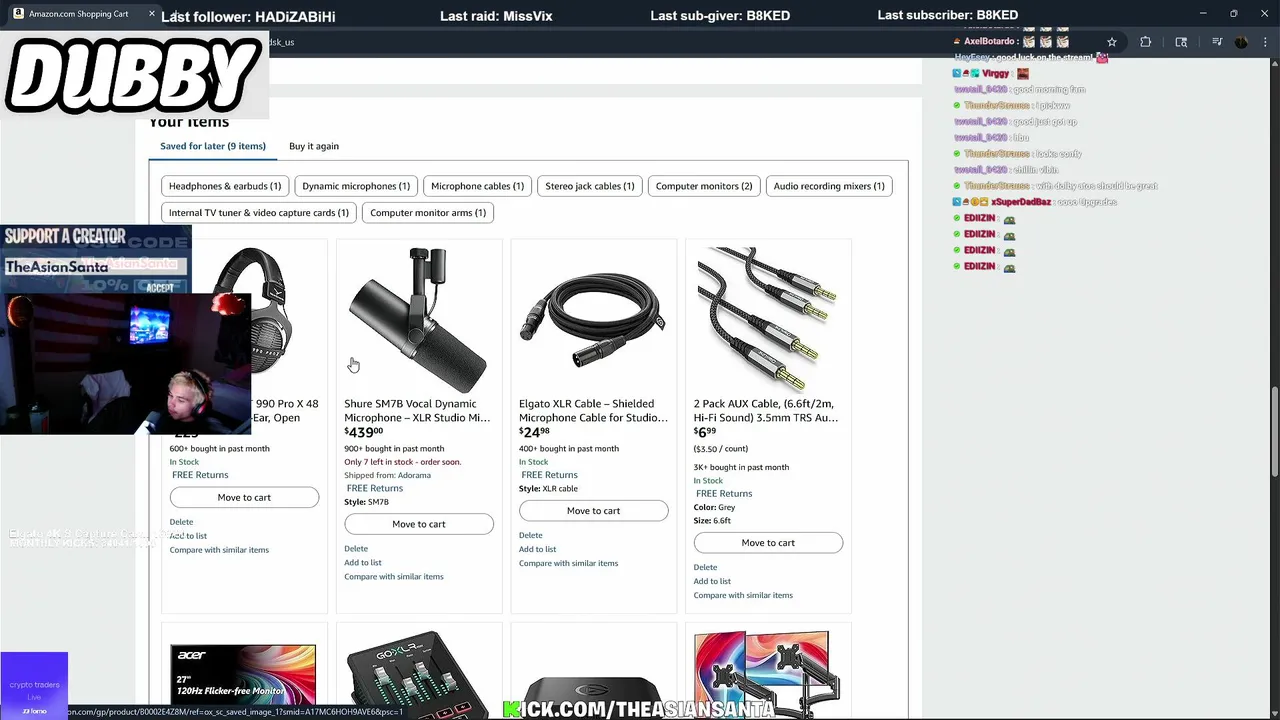Compare the Shure SM7B with similar items
The width and height of the screenshot is (1280, 720).
pos(394,577)
